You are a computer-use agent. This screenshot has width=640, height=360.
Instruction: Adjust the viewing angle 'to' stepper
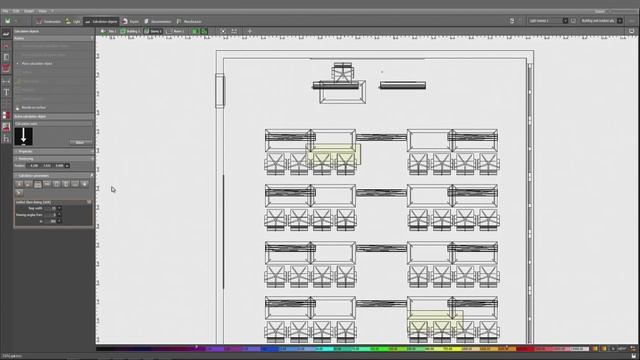(x=59, y=221)
